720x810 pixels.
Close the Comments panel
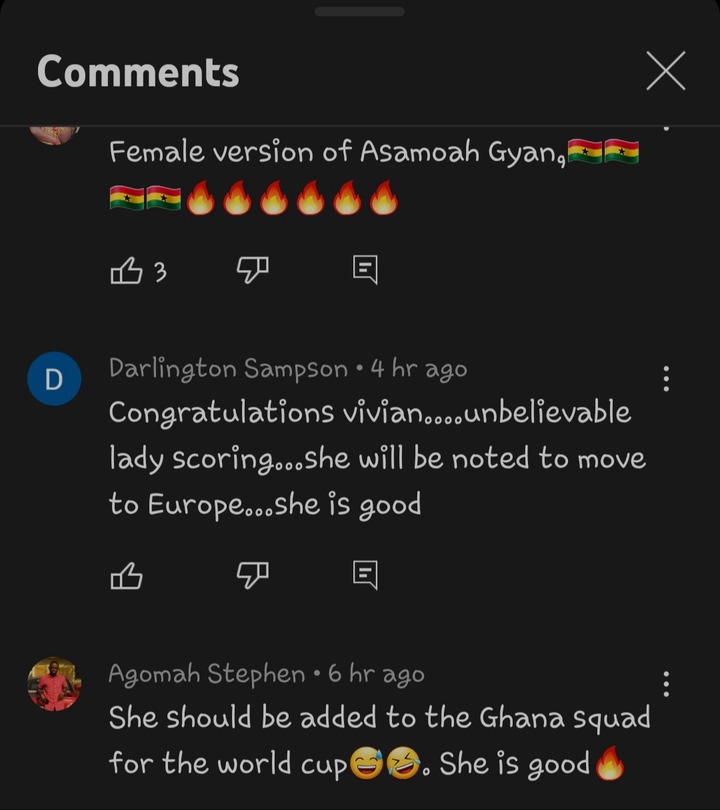pyautogui.click(x=666, y=71)
